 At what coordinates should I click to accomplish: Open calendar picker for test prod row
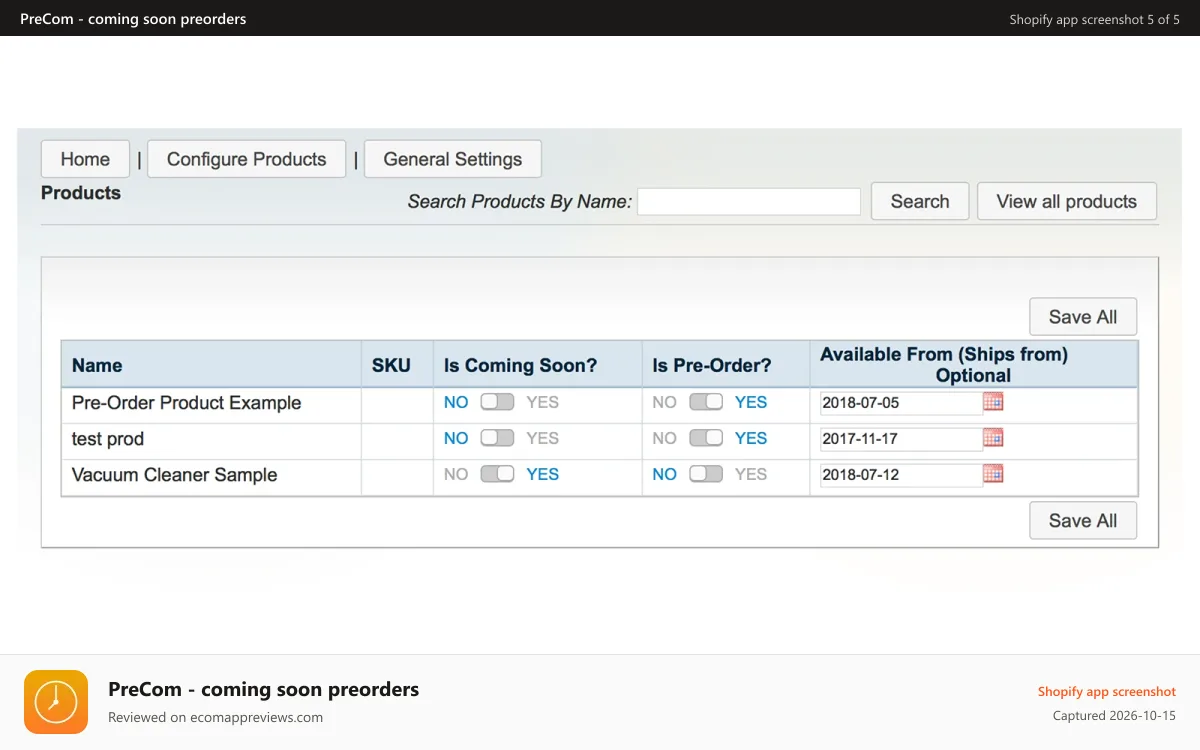pos(993,438)
